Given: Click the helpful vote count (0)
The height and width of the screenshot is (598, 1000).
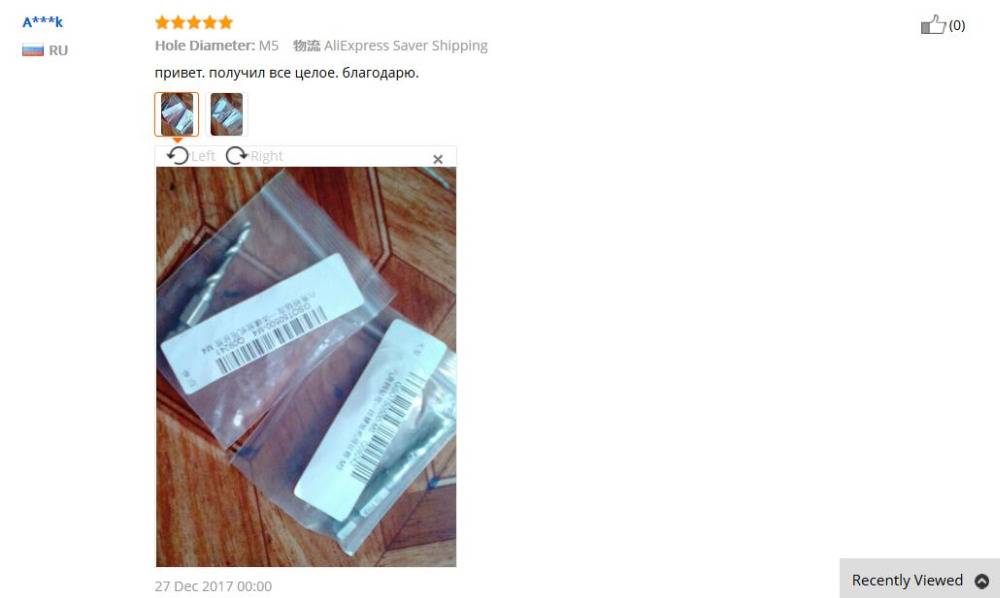Looking at the screenshot, I should pyautogui.click(x=957, y=26).
